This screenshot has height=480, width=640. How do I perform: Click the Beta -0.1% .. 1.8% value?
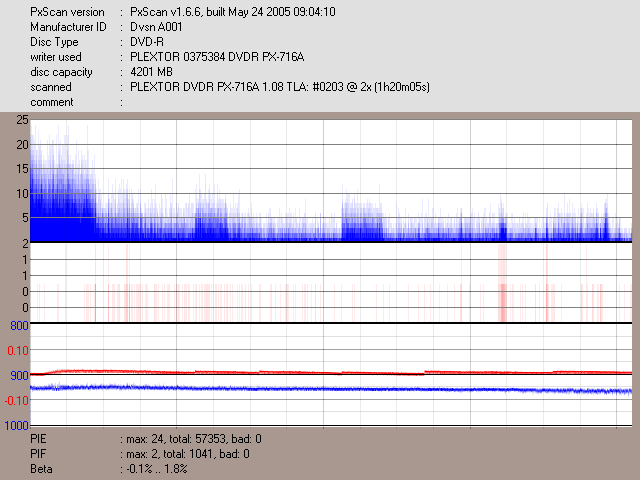(x=157, y=469)
